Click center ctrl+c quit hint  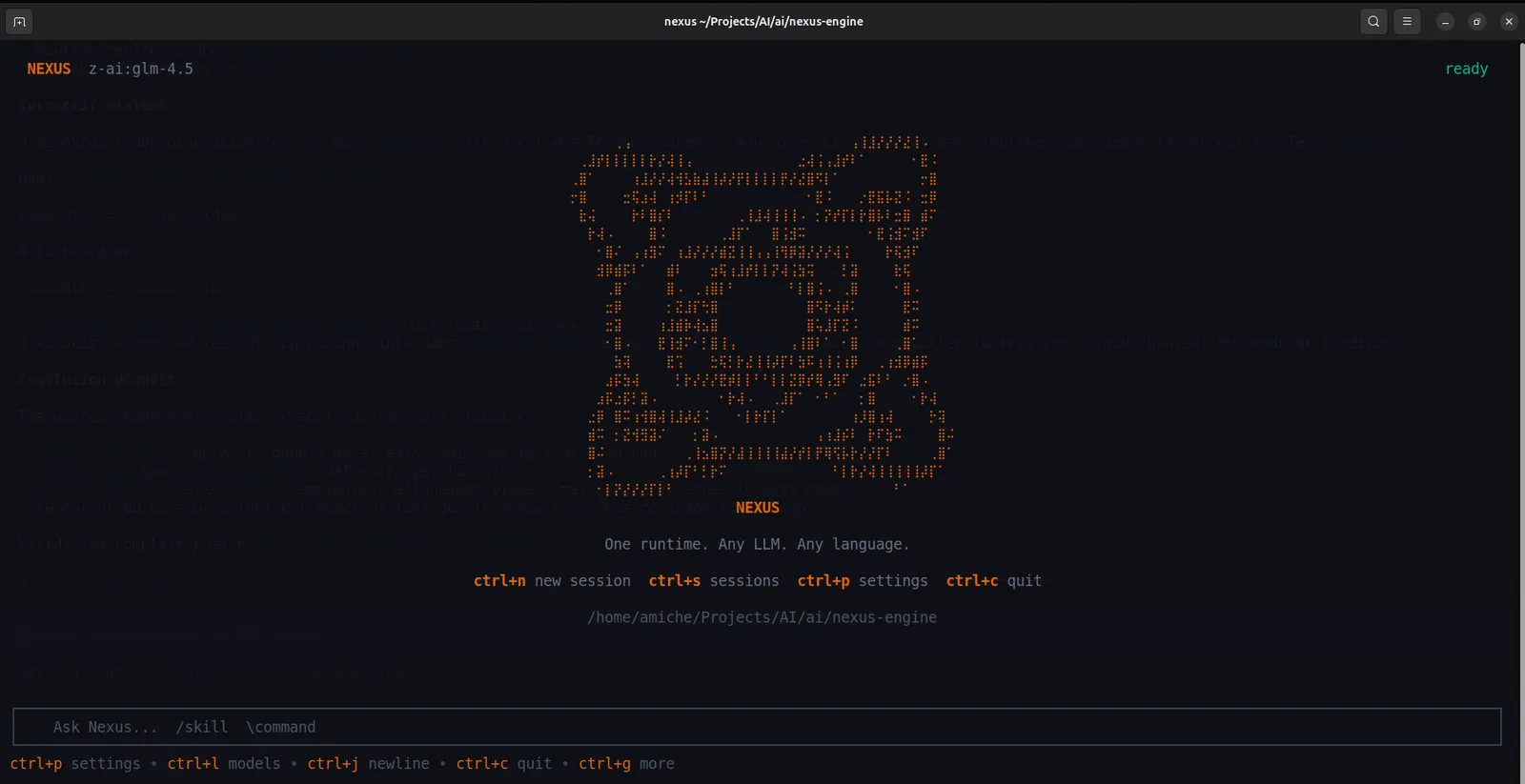(x=994, y=581)
